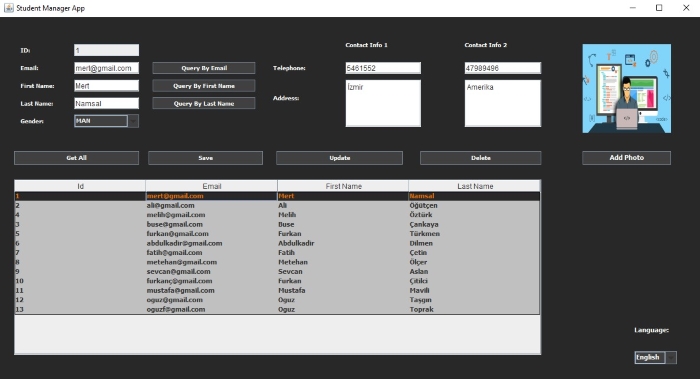Click the Email column header
700x379 pixels.
211,186
